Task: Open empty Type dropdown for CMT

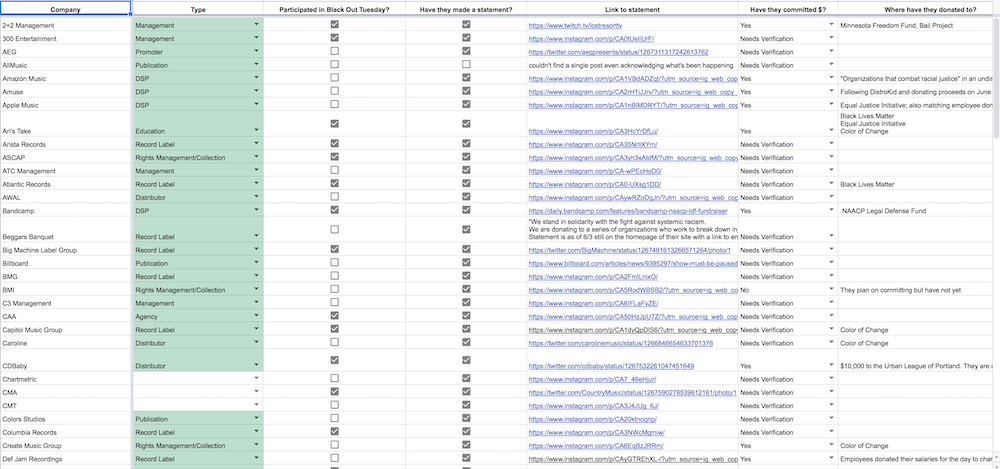Action: coord(256,405)
